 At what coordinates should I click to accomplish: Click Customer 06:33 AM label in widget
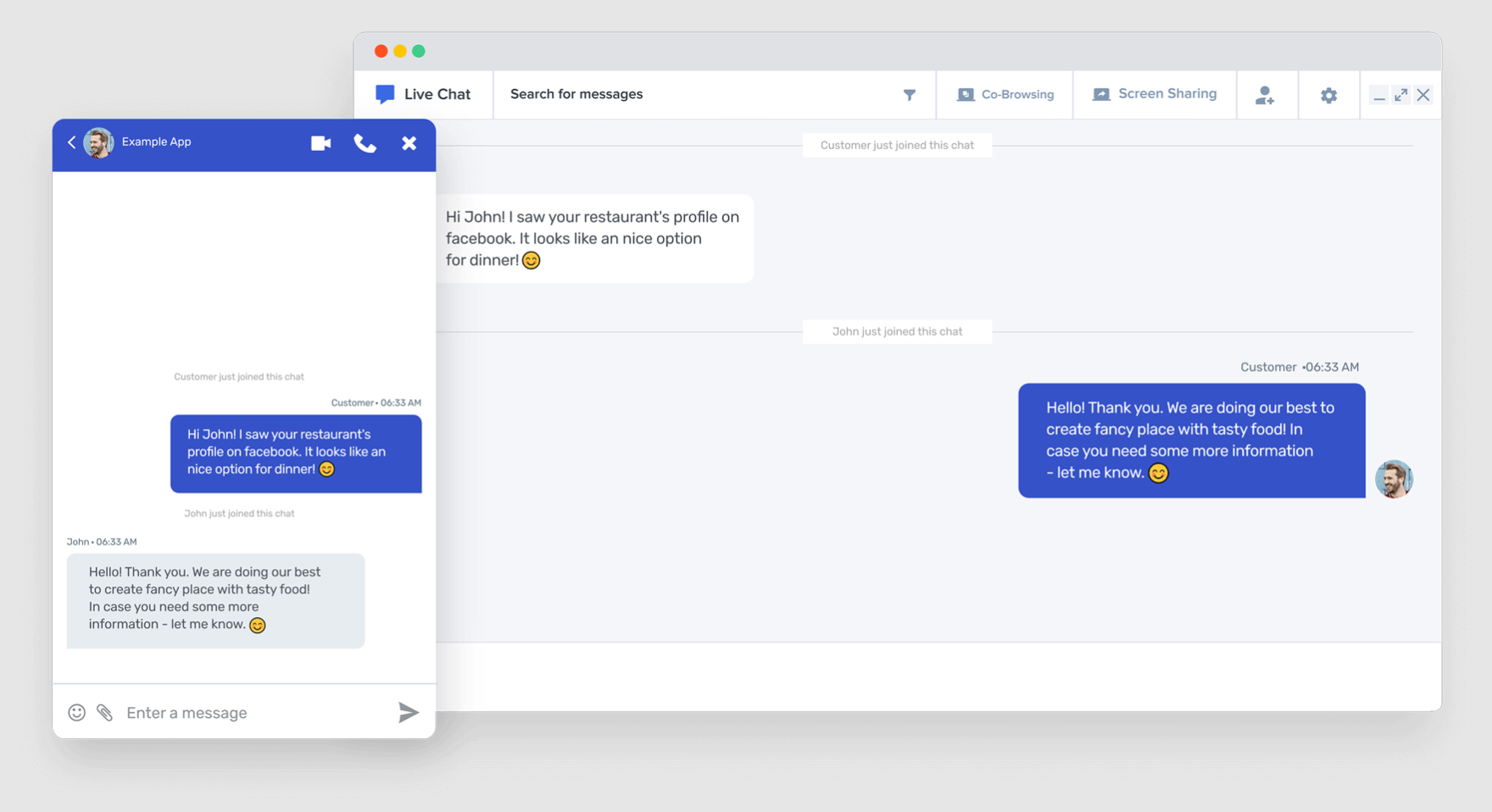(376, 403)
